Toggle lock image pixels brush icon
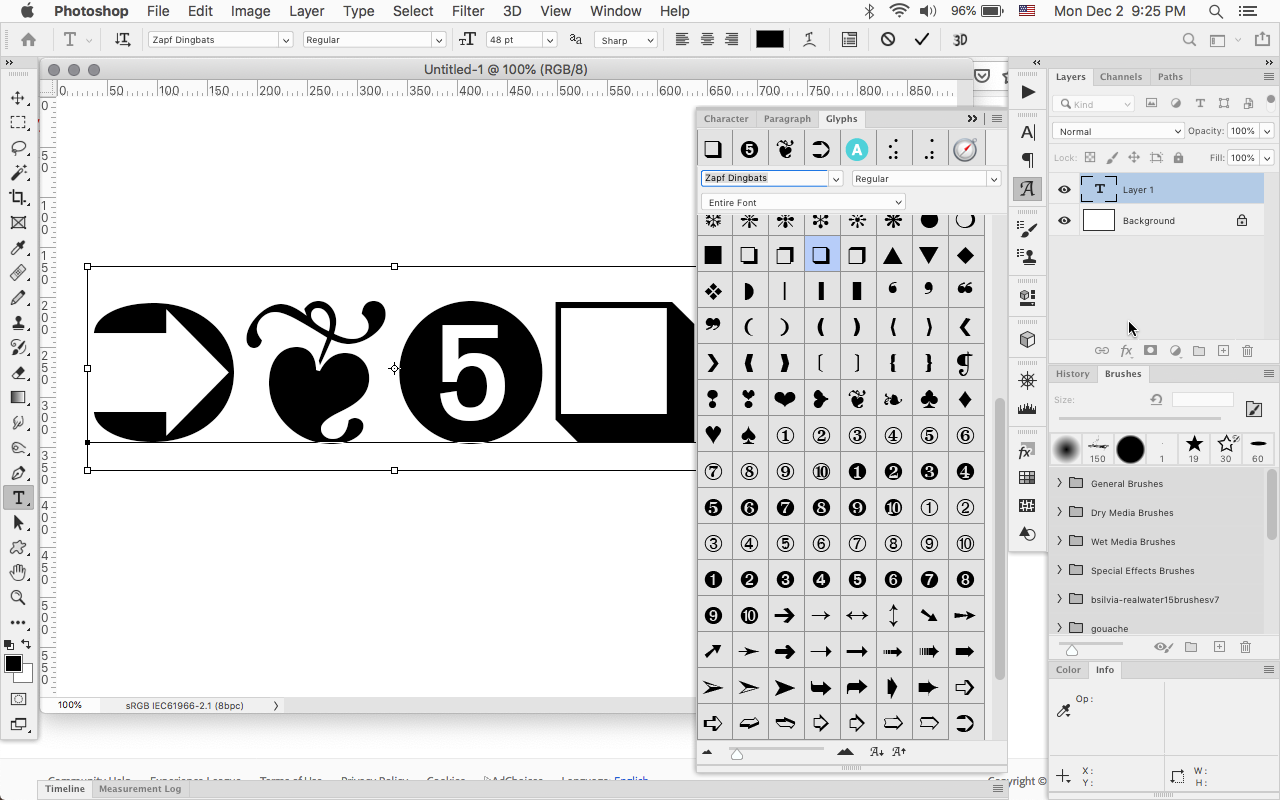 tap(1112, 158)
